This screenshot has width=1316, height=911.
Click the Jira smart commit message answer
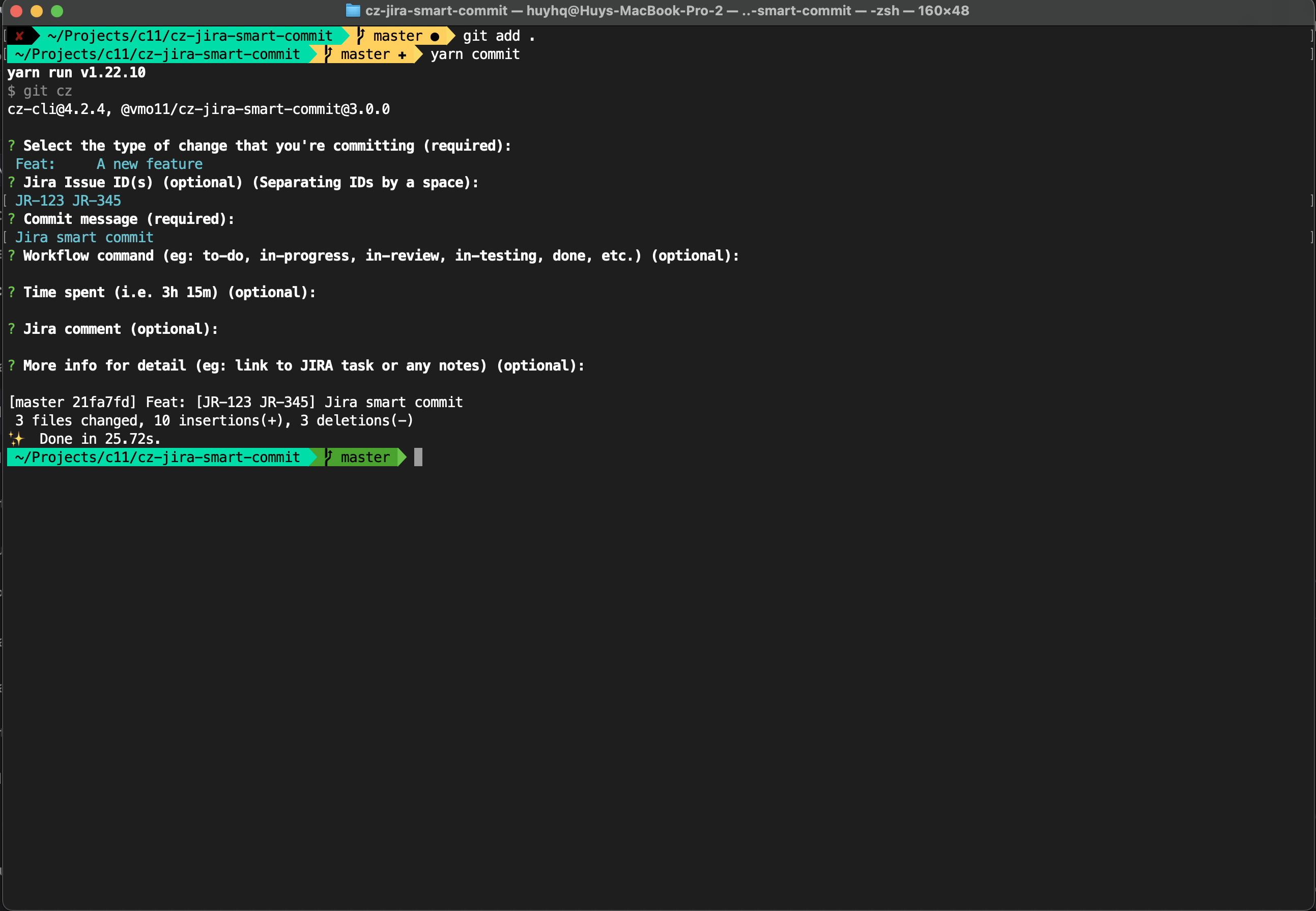click(x=84, y=238)
